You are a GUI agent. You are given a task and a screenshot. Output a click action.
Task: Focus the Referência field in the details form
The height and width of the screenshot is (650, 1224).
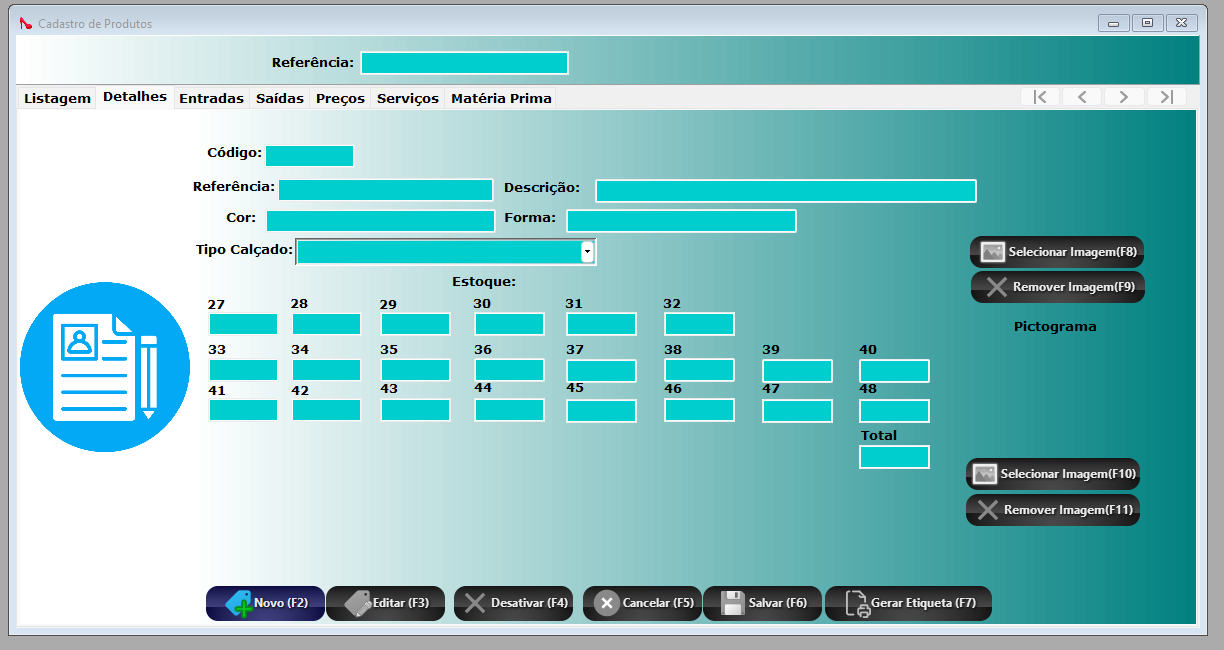click(x=386, y=190)
